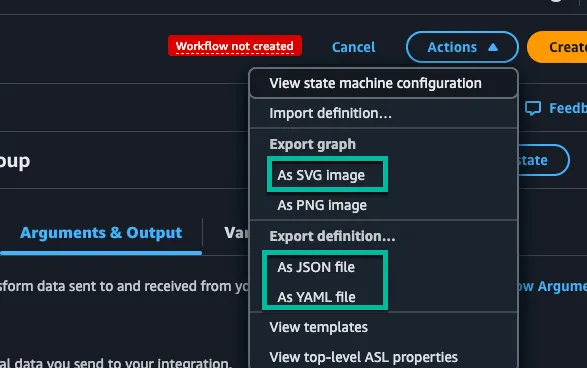
Task: Click the upward triangle on Actions button
Action: click(493, 47)
